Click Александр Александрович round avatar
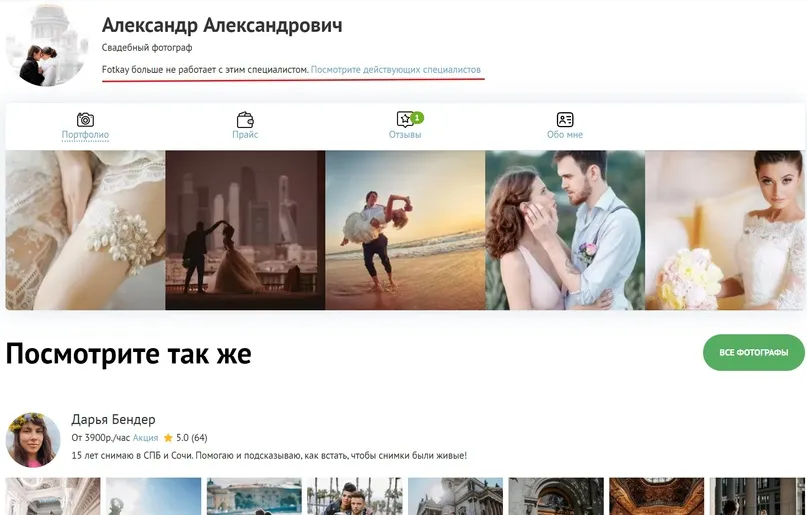Viewport: 807px width, 515px height. point(47,45)
